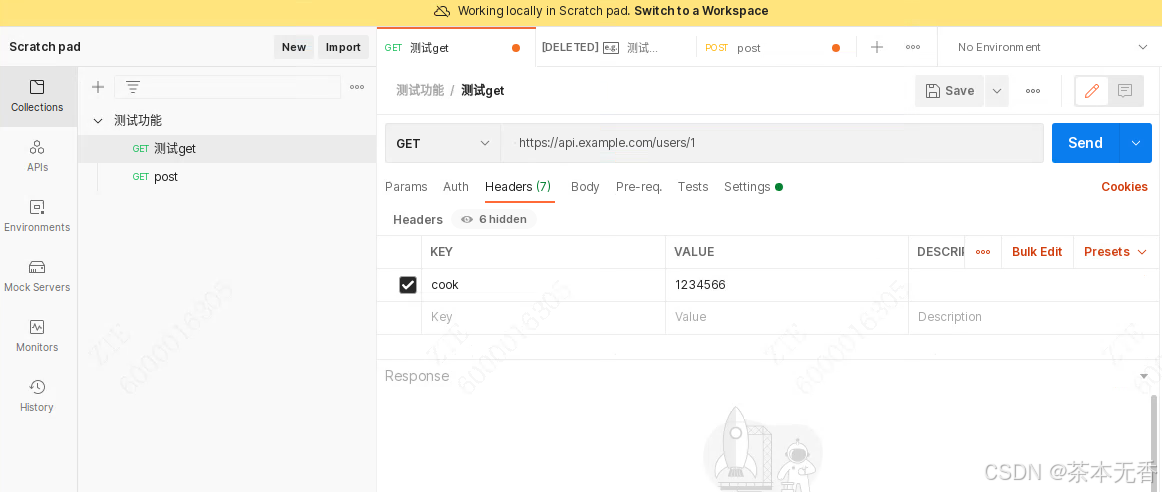Select the post request in tree
Screen dimensions: 1162x492
(x=227, y=177)
